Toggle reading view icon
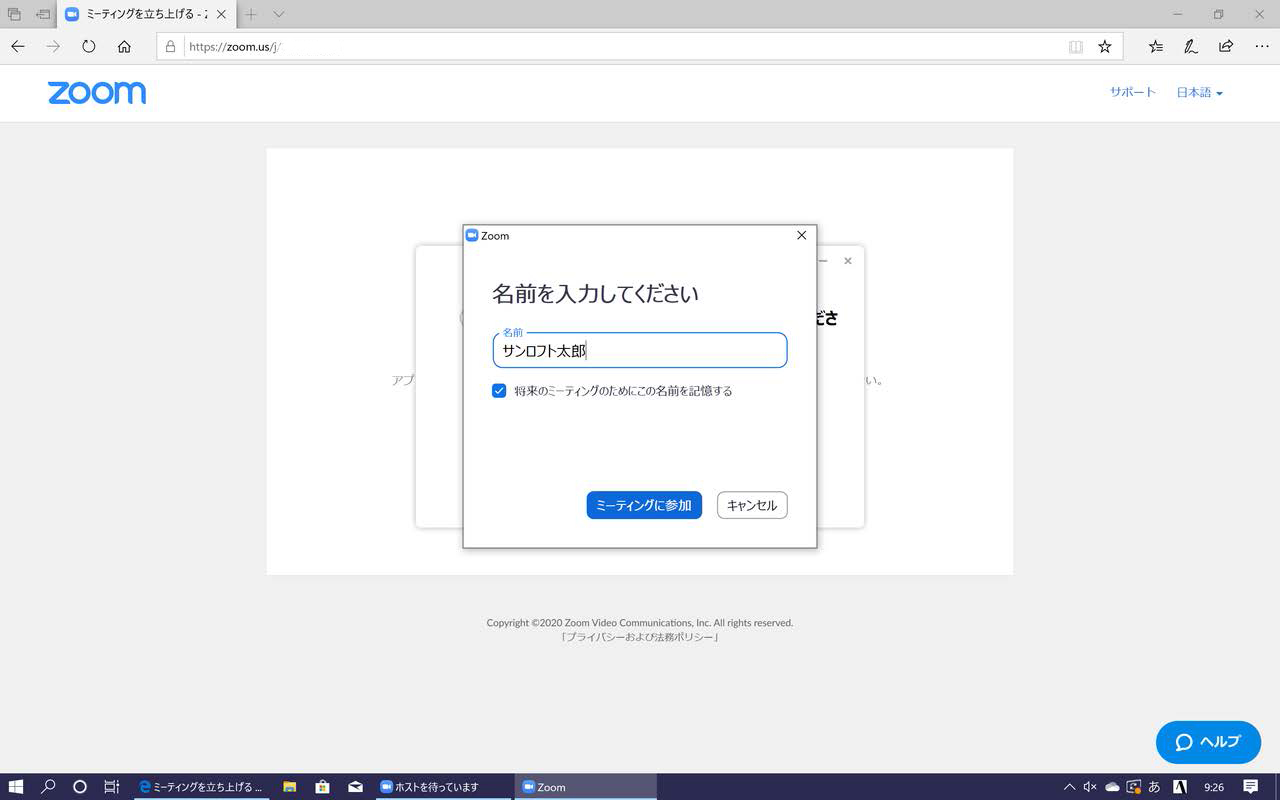The width and height of the screenshot is (1280, 800). [1076, 46]
